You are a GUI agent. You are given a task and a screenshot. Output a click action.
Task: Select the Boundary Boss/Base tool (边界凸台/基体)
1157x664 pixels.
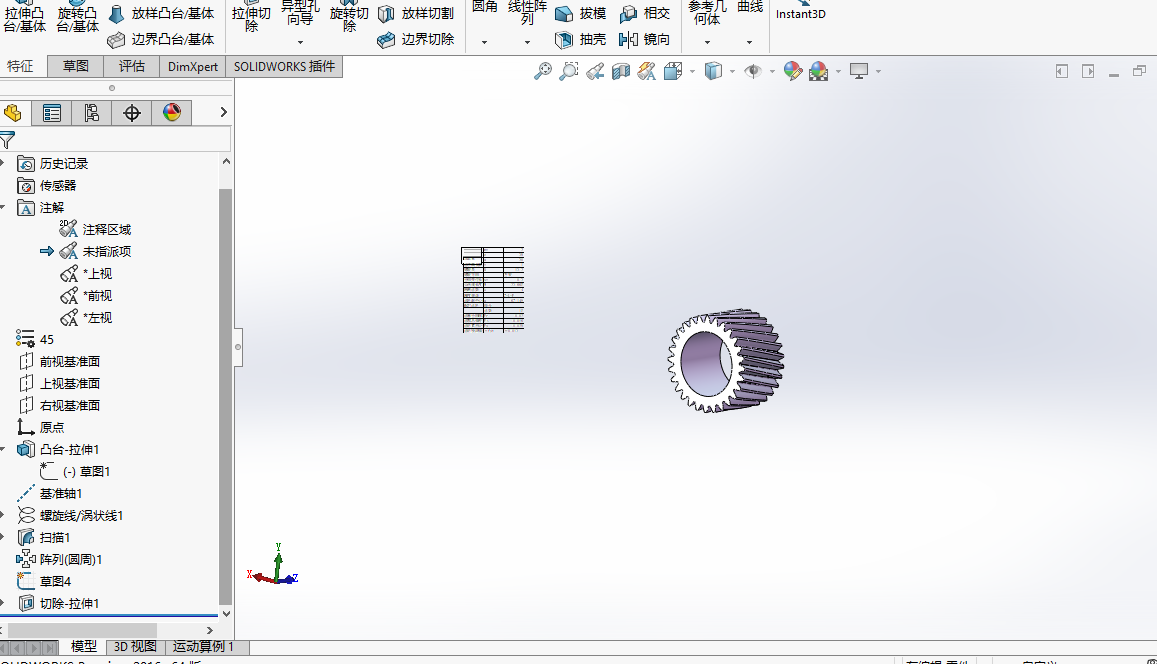[x=162, y=39]
